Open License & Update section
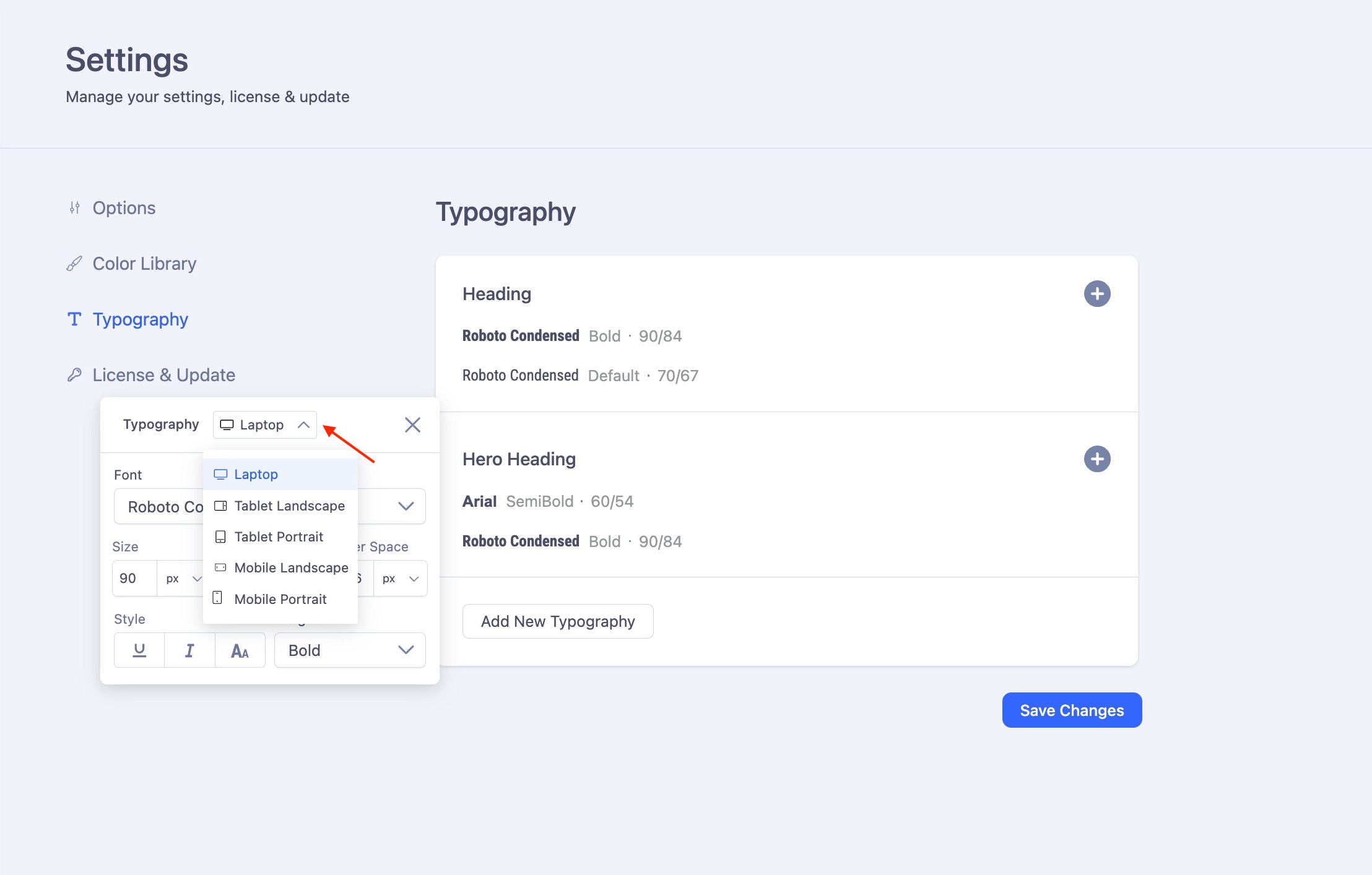The width and height of the screenshot is (1372, 875). [x=163, y=375]
